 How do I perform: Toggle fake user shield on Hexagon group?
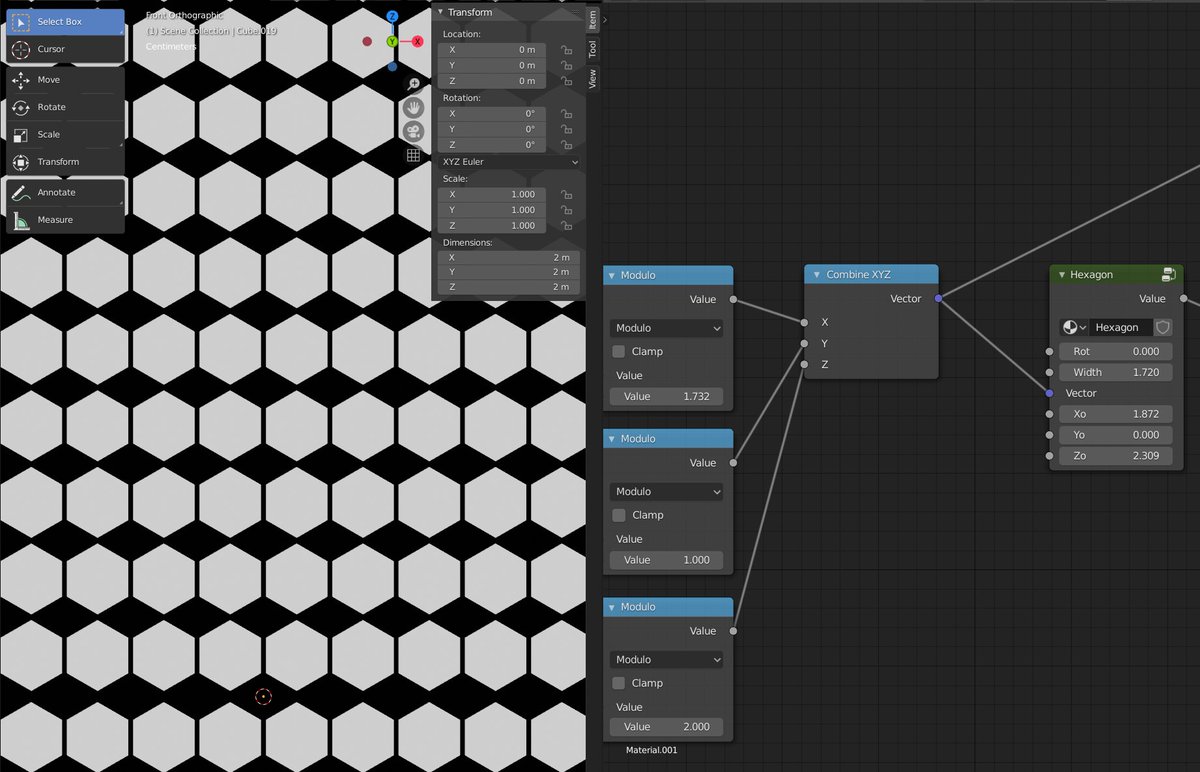tap(1162, 327)
